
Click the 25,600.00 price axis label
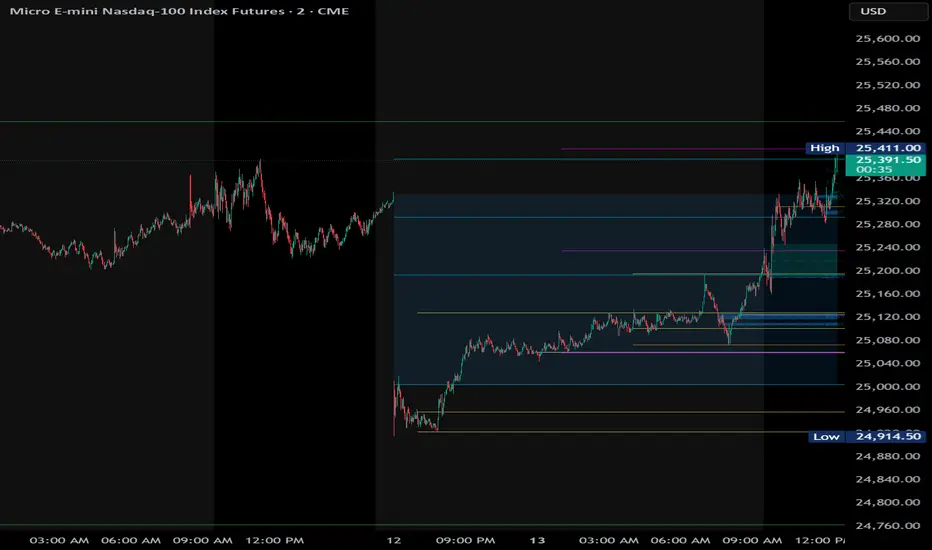[x=887, y=39]
